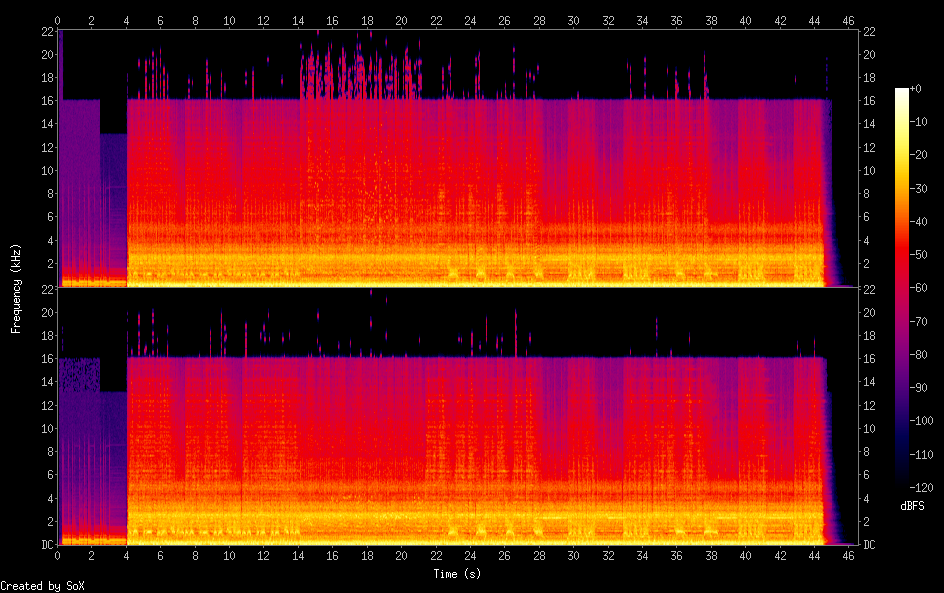Click the 0 second mark on top time axis
Viewport: 944px width, 593px height.
[58, 20]
